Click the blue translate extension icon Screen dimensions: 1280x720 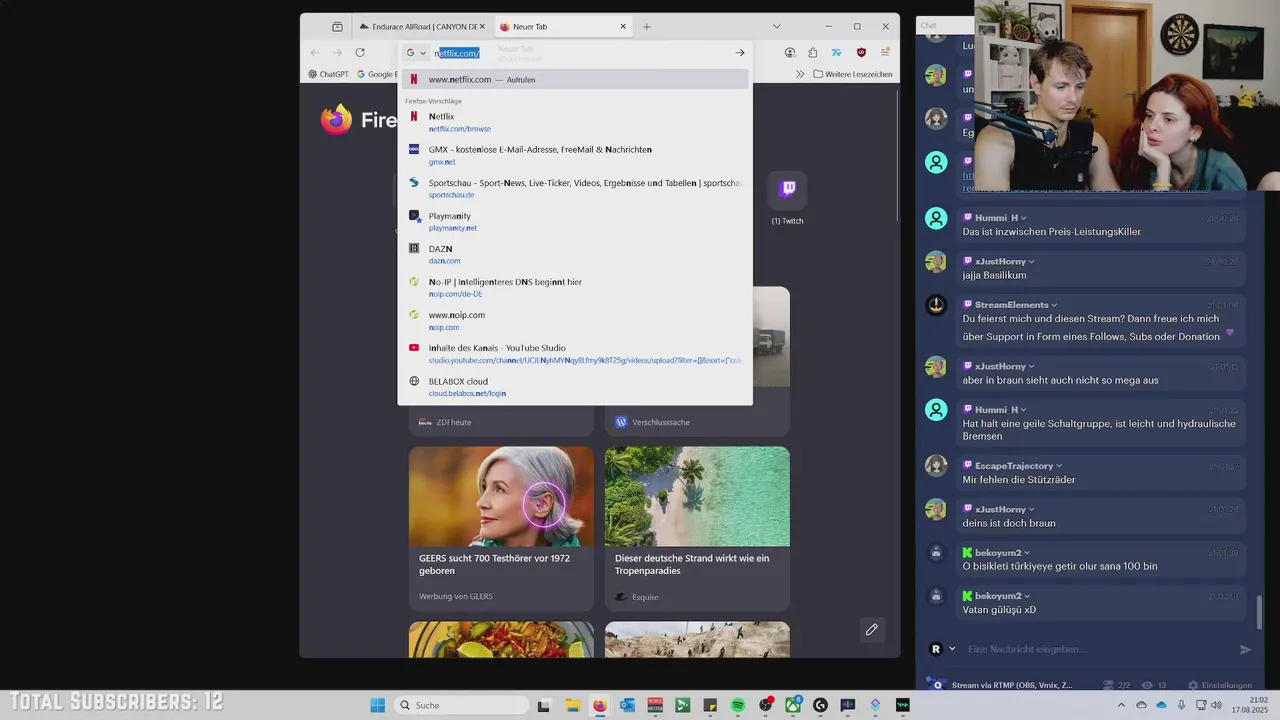coord(837,53)
